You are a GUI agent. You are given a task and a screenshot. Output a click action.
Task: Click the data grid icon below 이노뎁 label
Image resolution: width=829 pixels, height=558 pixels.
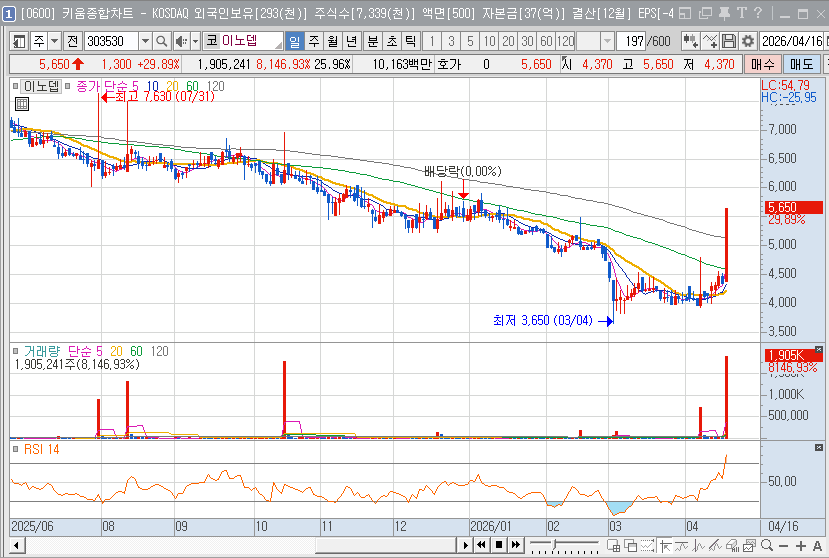point(22,104)
